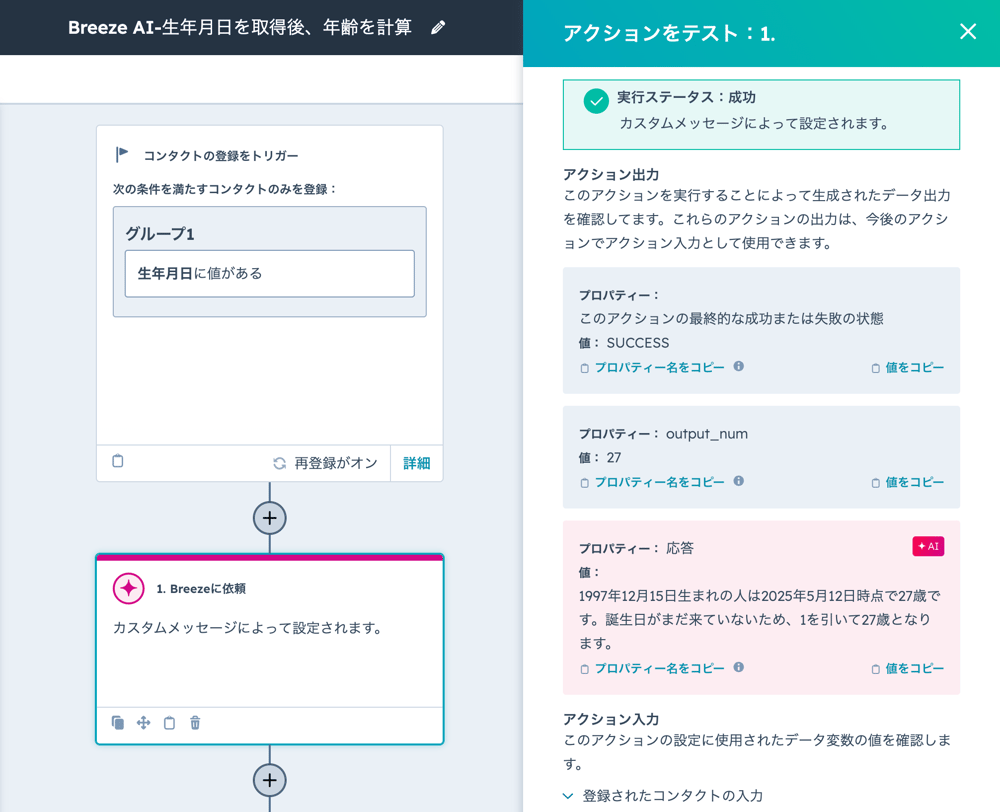
Task: Click the clipboard icon on the Breeze action card
Action: [x=168, y=722]
